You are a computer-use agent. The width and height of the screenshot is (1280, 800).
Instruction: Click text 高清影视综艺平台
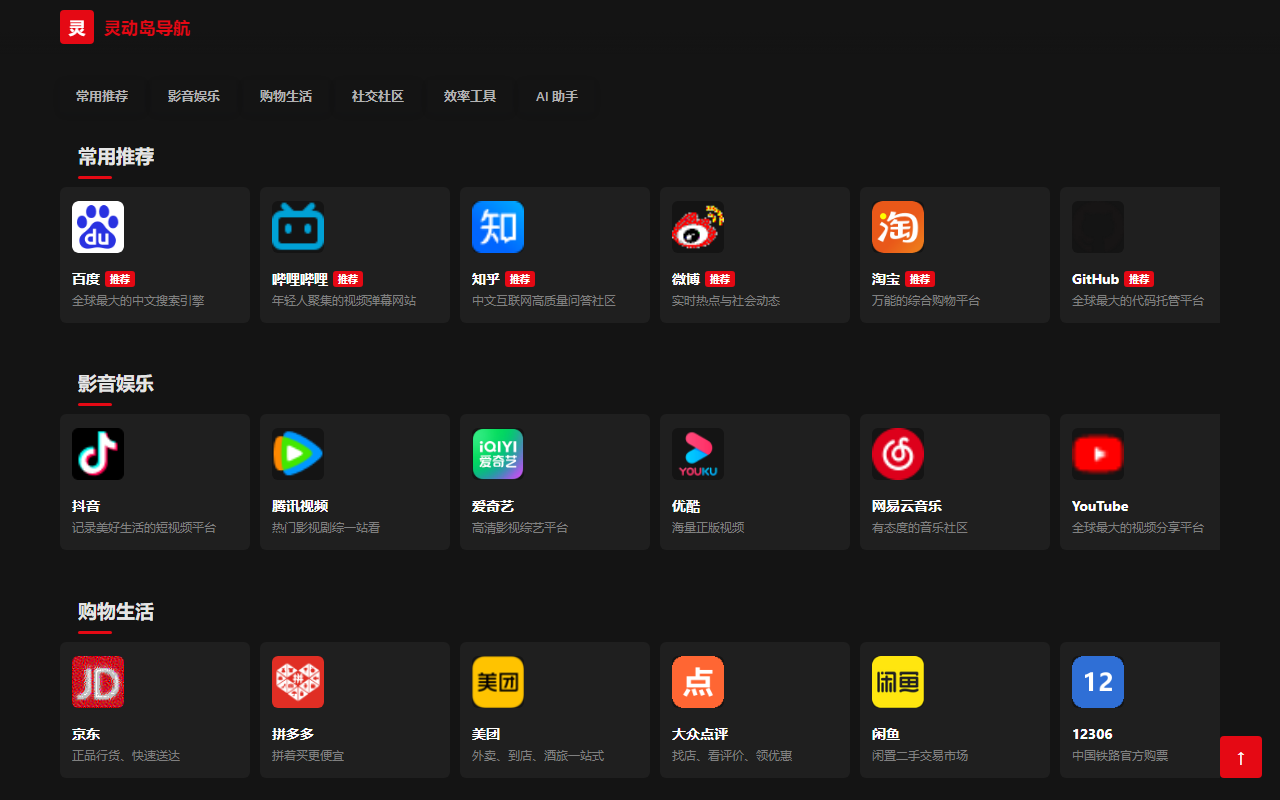click(x=520, y=528)
